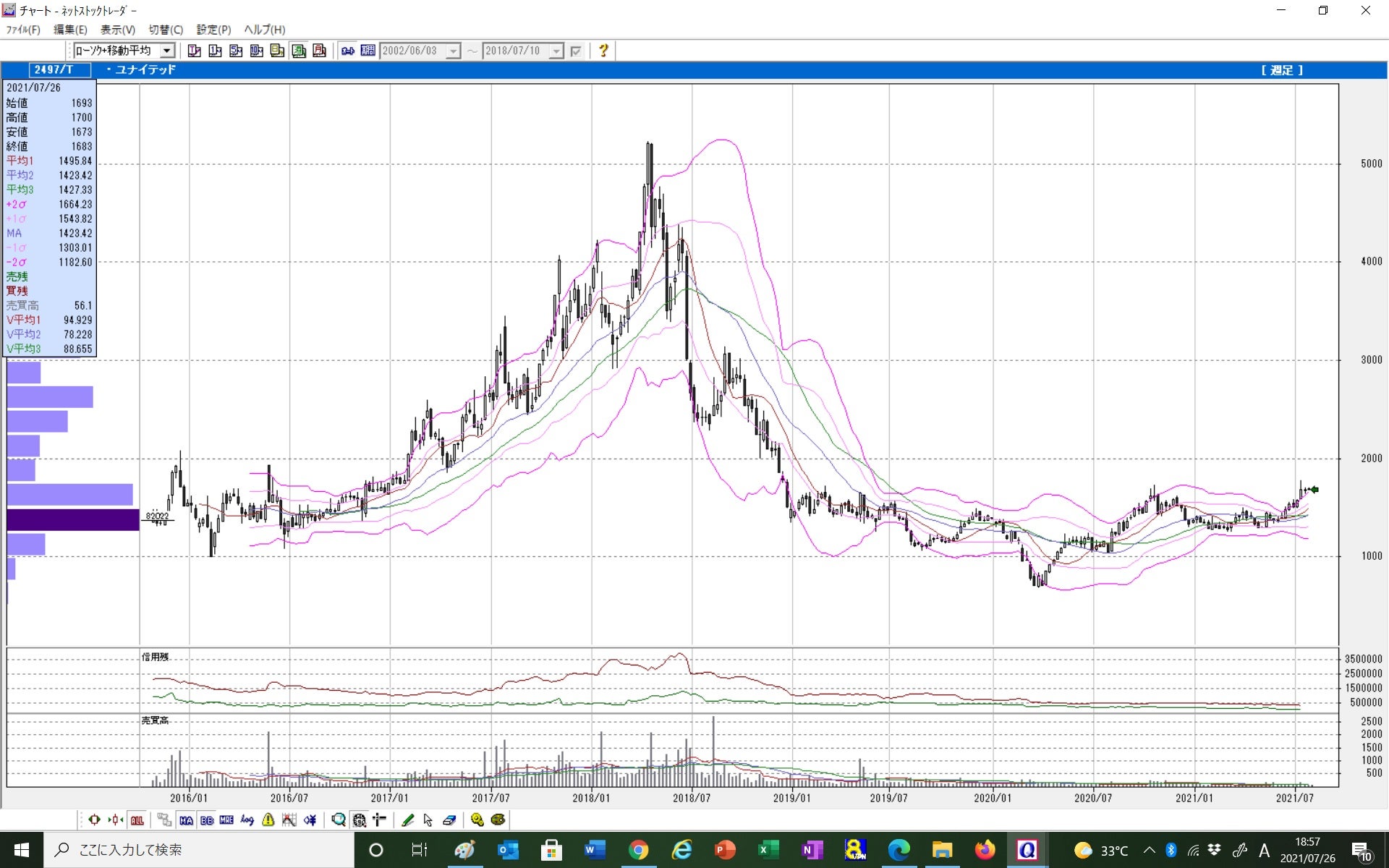The height and width of the screenshot is (868, 1389).
Task: Expand the 2018/07/10 end date dropdown
Action: [556, 51]
